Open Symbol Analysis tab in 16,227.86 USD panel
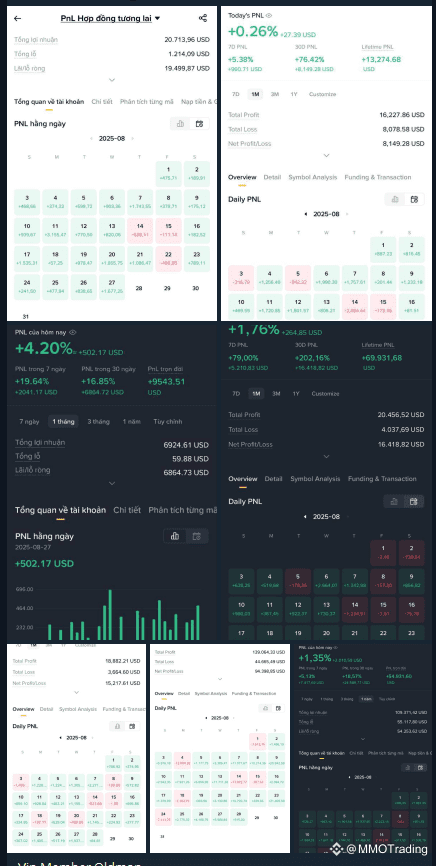Viewport: 436px width, 866px height. [x=312, y=177]
